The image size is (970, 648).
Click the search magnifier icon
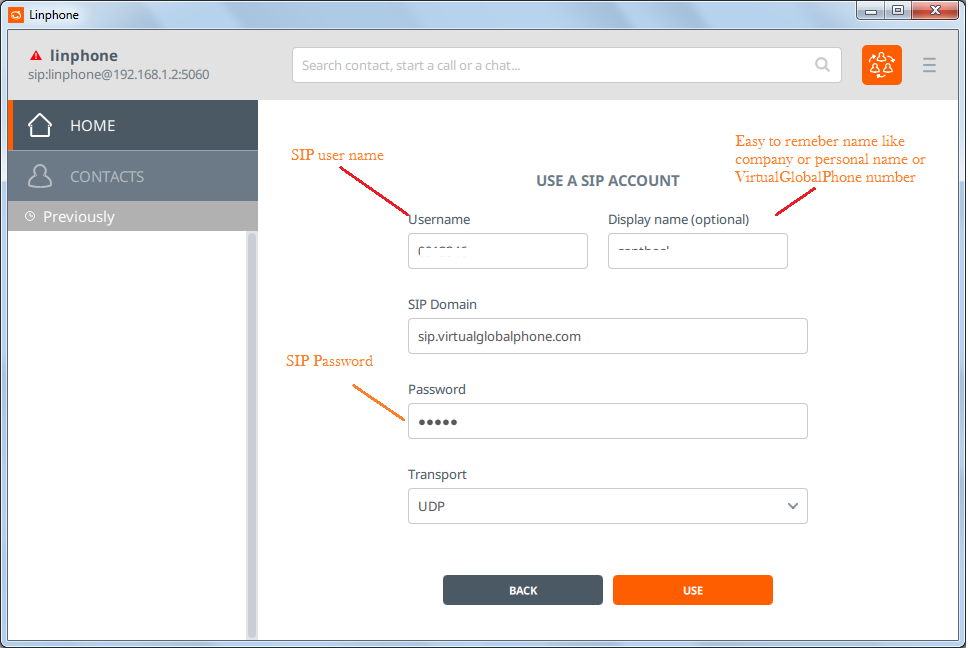pos(822,64)
